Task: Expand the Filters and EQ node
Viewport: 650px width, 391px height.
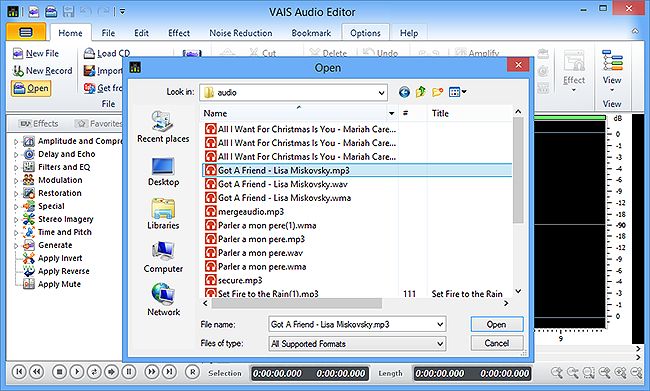Action: pos(16,168)
